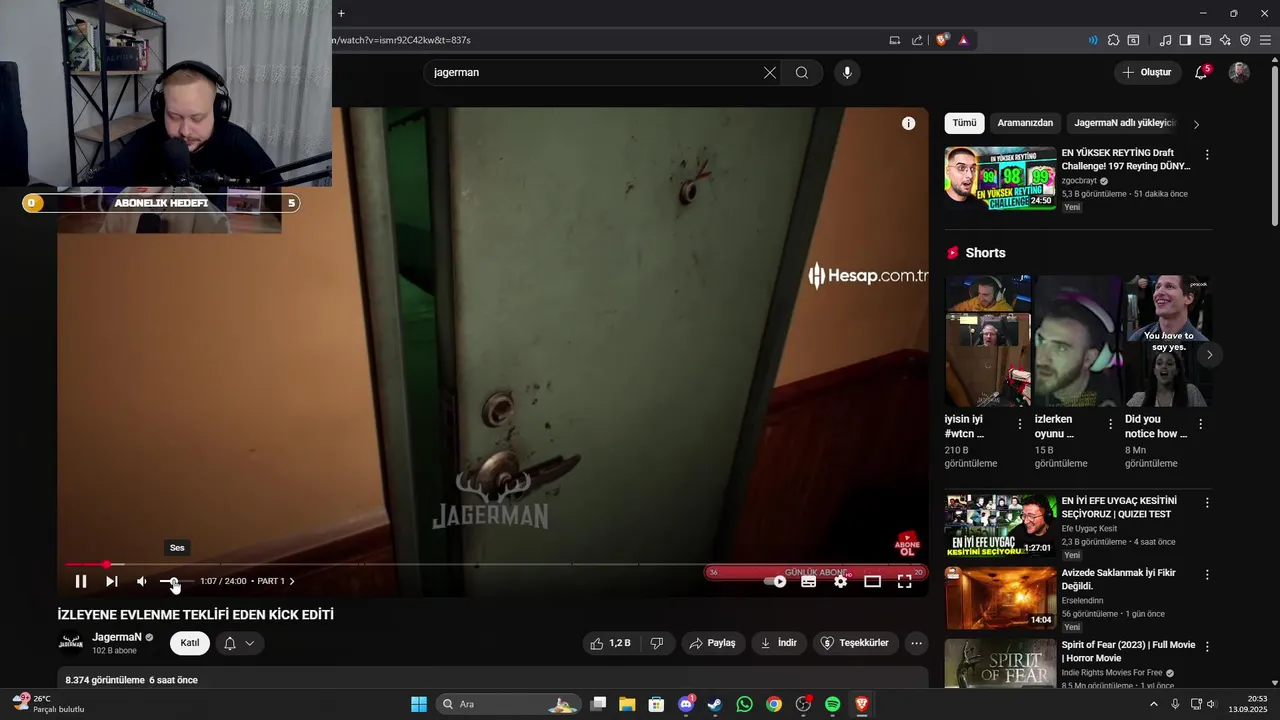Click the browser share page icon
This screenshot has height=720, width=1280.
tap(917, 40)
